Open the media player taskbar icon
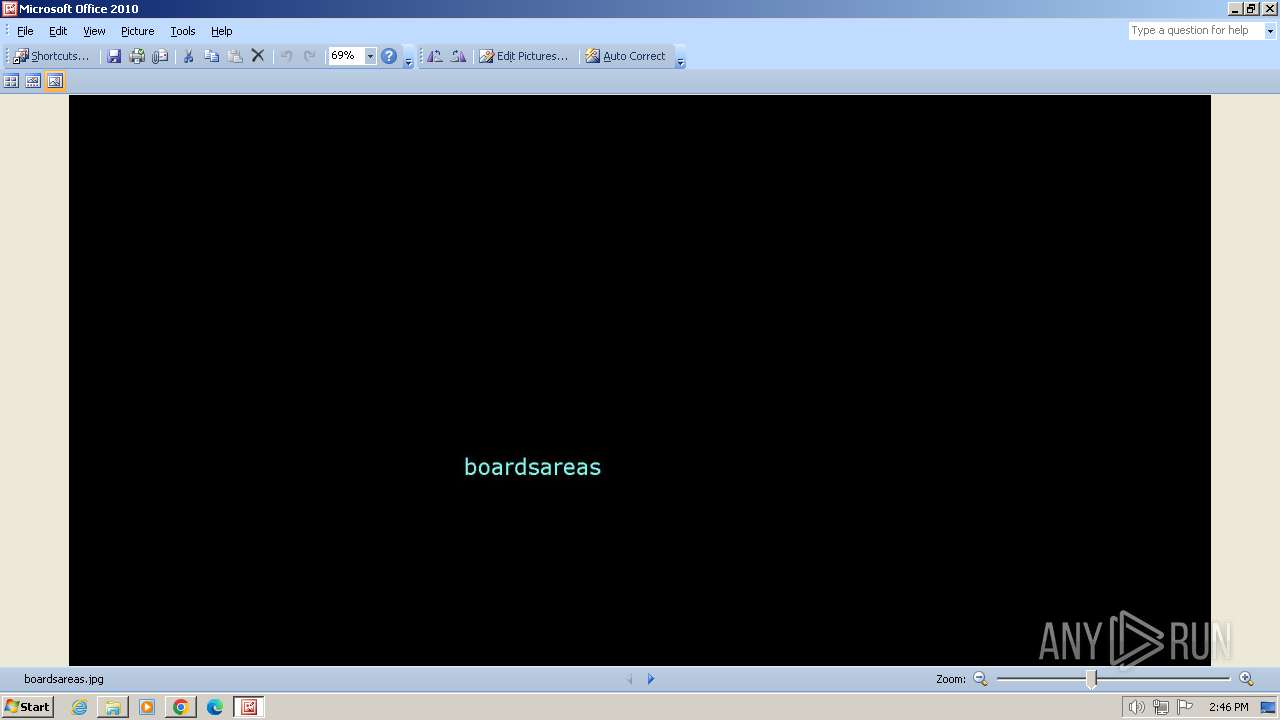This screenshot has height=720, width=1280. point(147,707)
